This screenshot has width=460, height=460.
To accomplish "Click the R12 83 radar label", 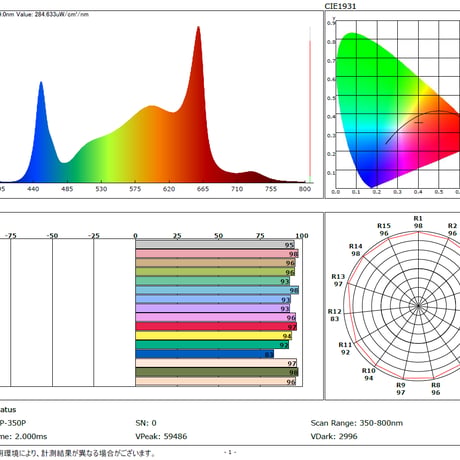I will (335, 315).
